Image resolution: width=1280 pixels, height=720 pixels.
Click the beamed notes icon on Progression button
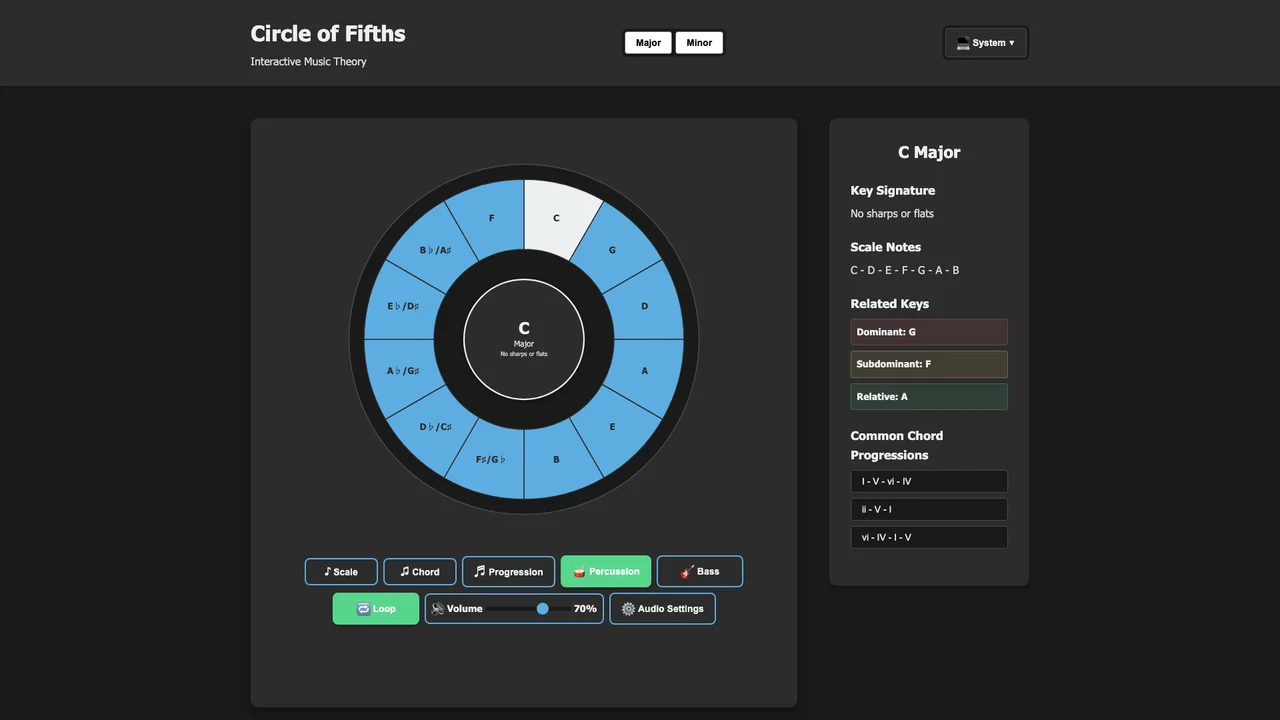coord(479,571)
